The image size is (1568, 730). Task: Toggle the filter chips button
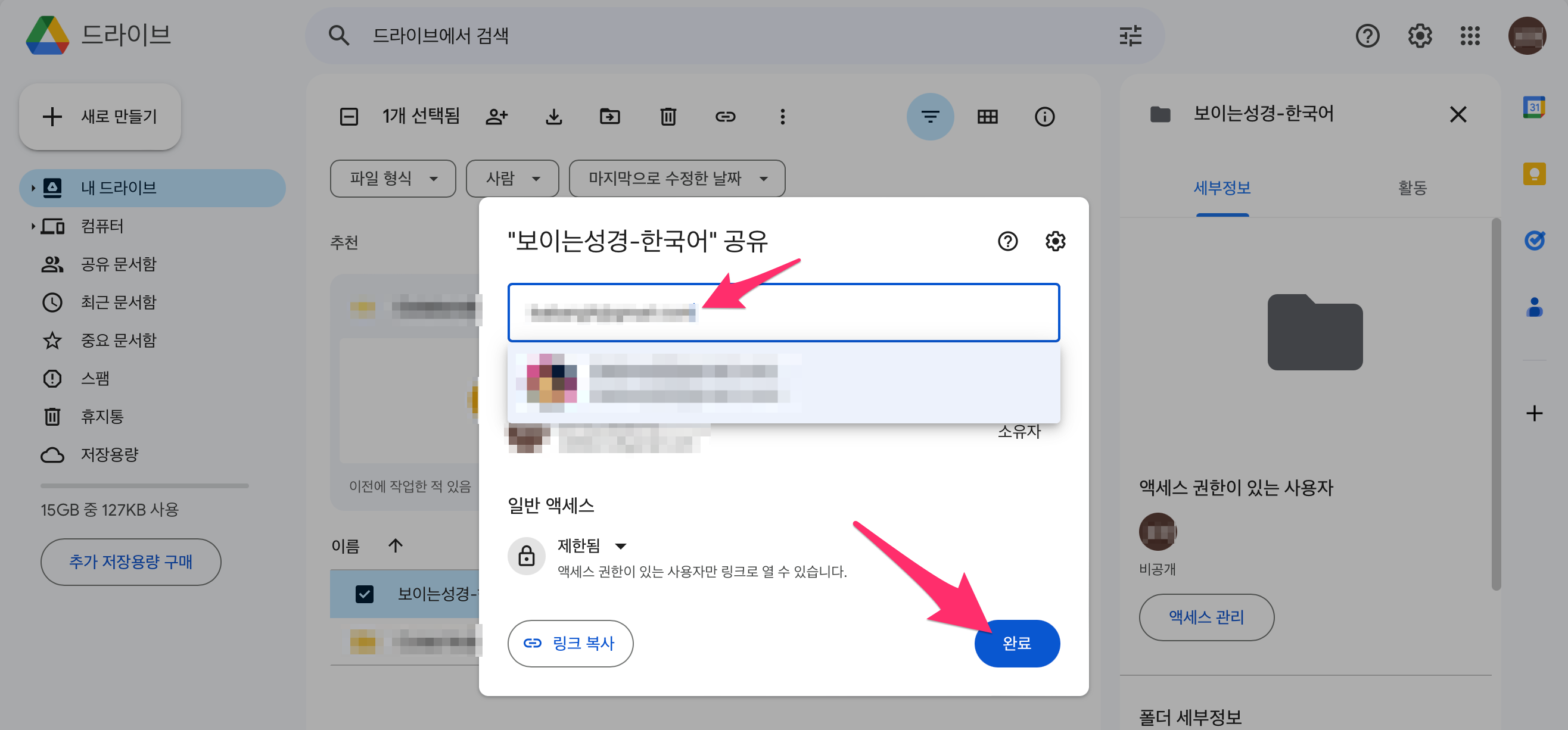tap(929, 116)
